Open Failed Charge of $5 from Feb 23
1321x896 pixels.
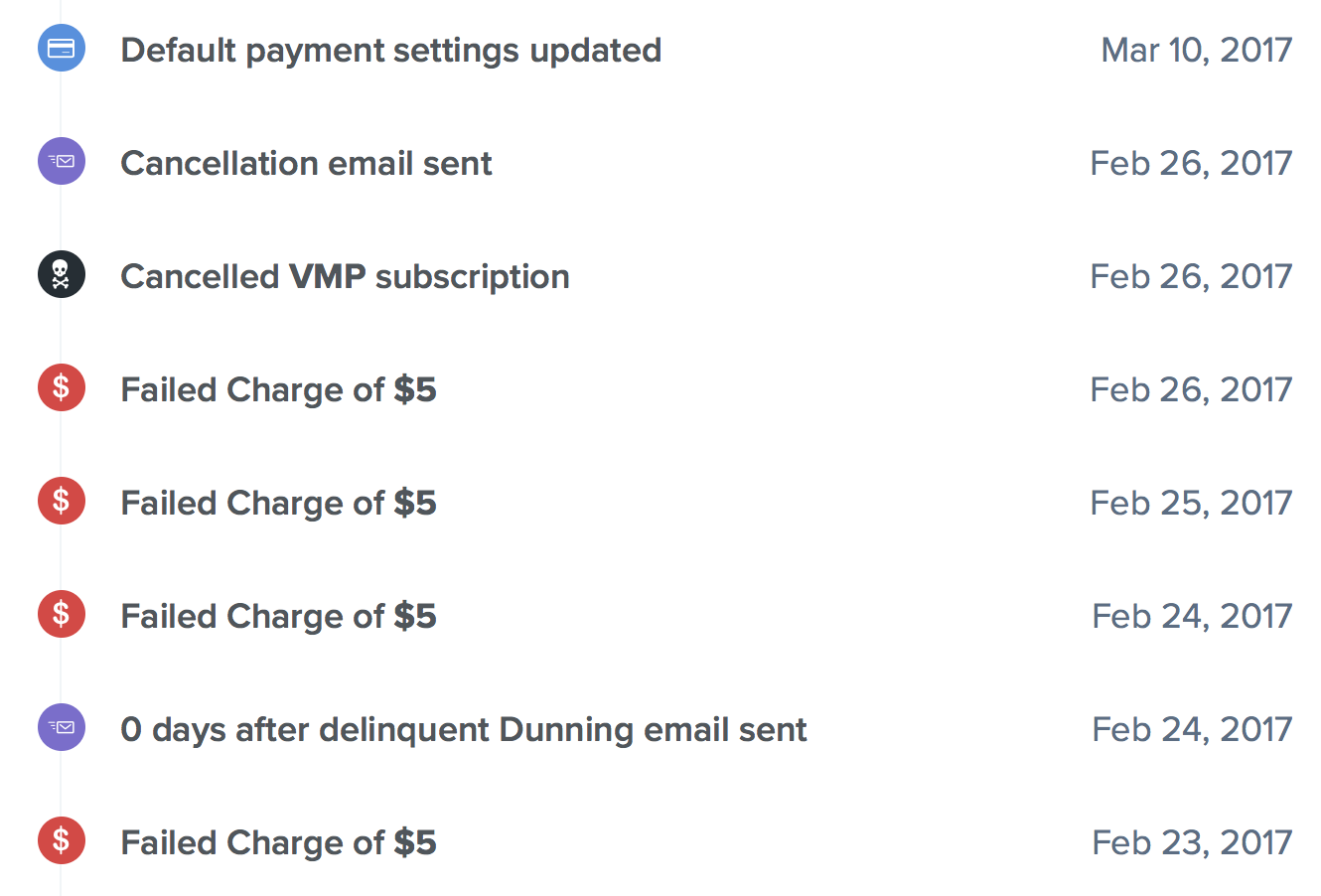coord(278,842)
